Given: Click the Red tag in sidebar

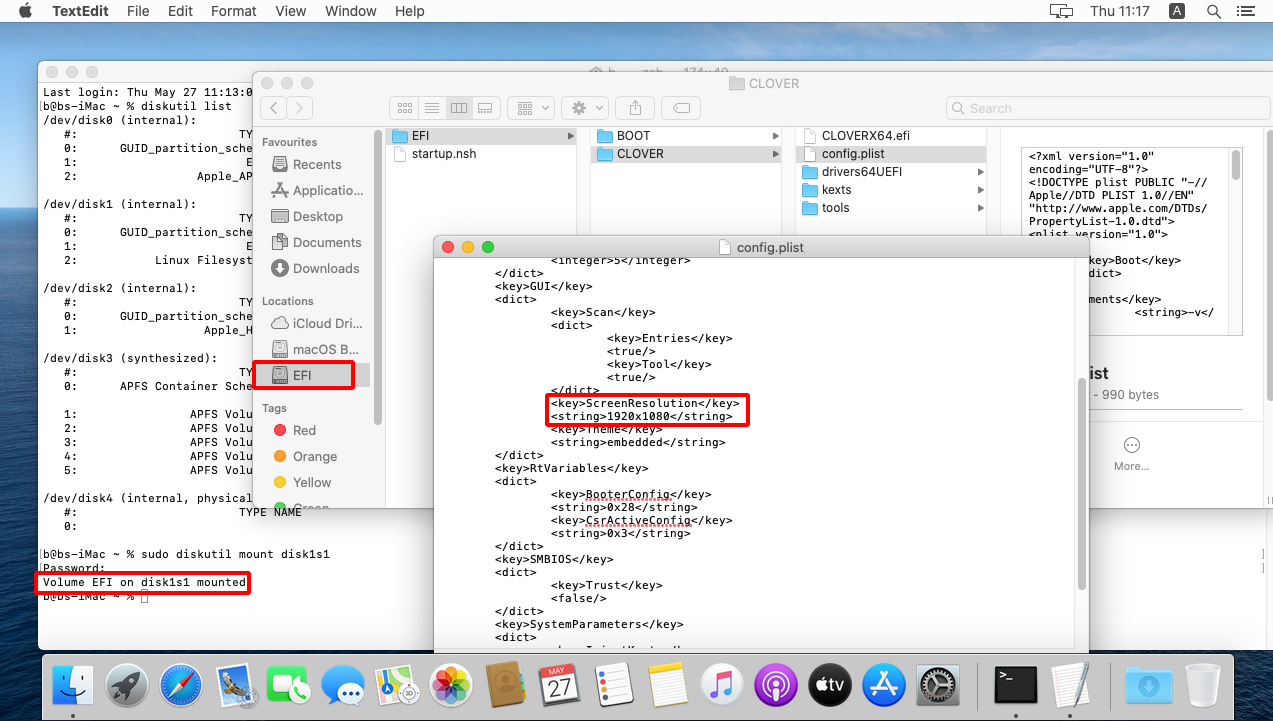Looking at the screenshot, I should point(304,430).
